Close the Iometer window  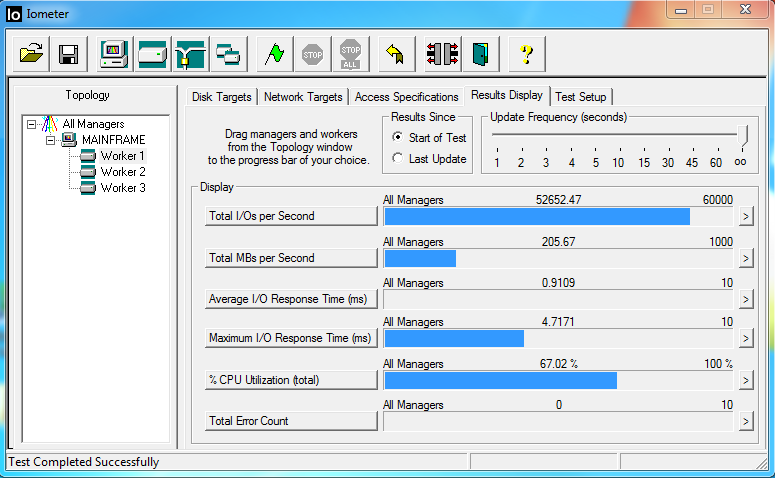[745, 9]
